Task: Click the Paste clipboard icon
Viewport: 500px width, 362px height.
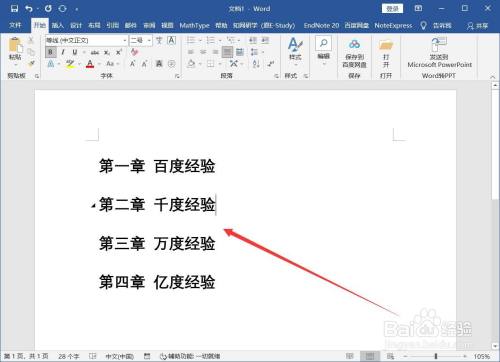Action: [x=15, y=45]
